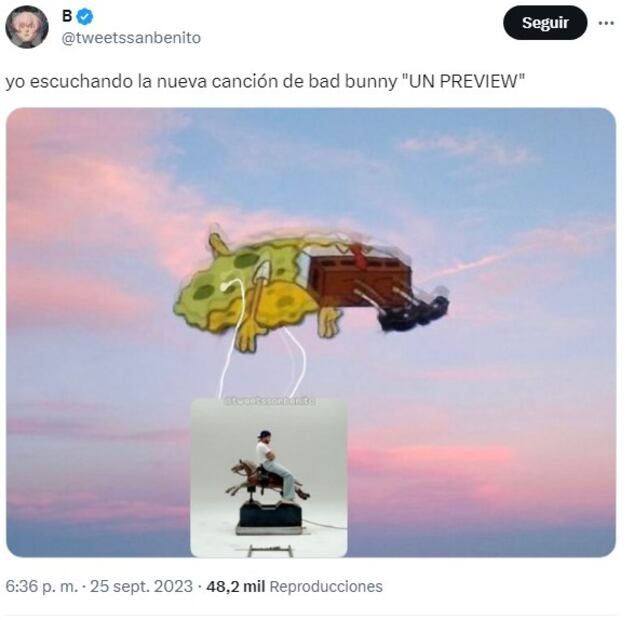Viewport: 634px width, 620px height.
Task: Click the Reproducciones label
Action: pos(326,586)
